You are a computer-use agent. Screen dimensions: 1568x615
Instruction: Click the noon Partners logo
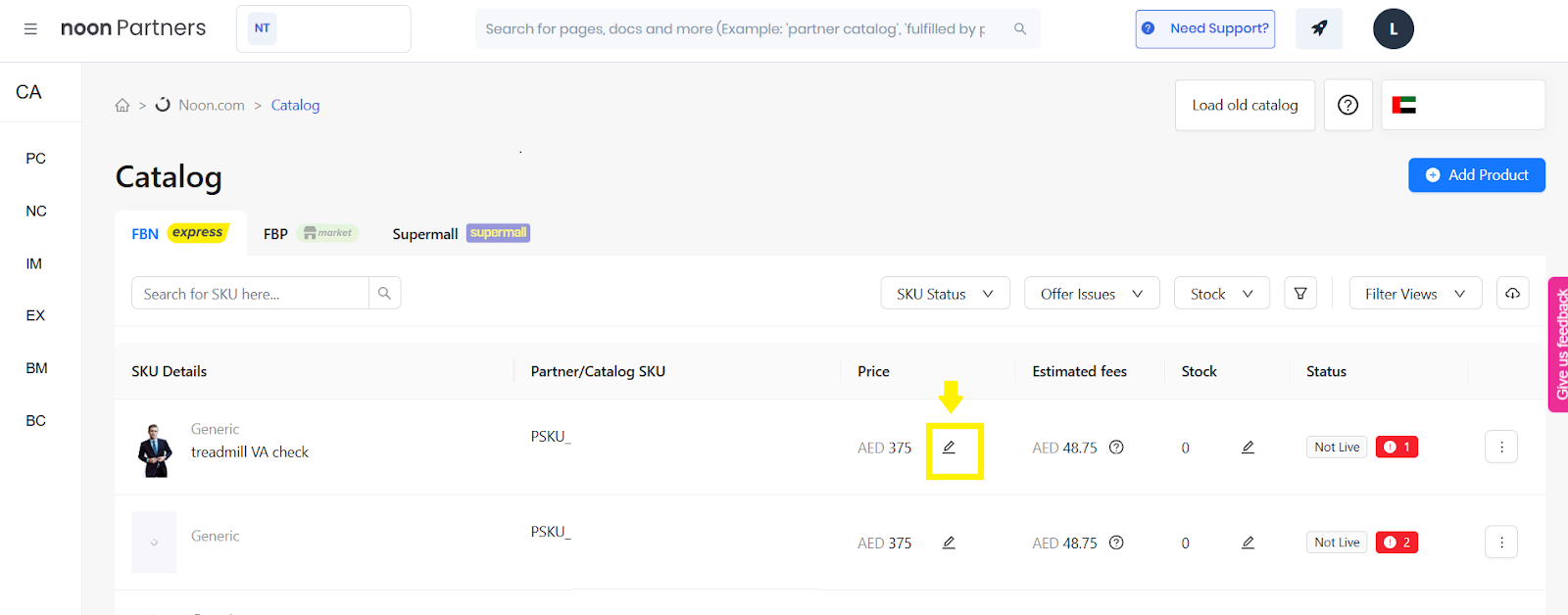[133, 28]
